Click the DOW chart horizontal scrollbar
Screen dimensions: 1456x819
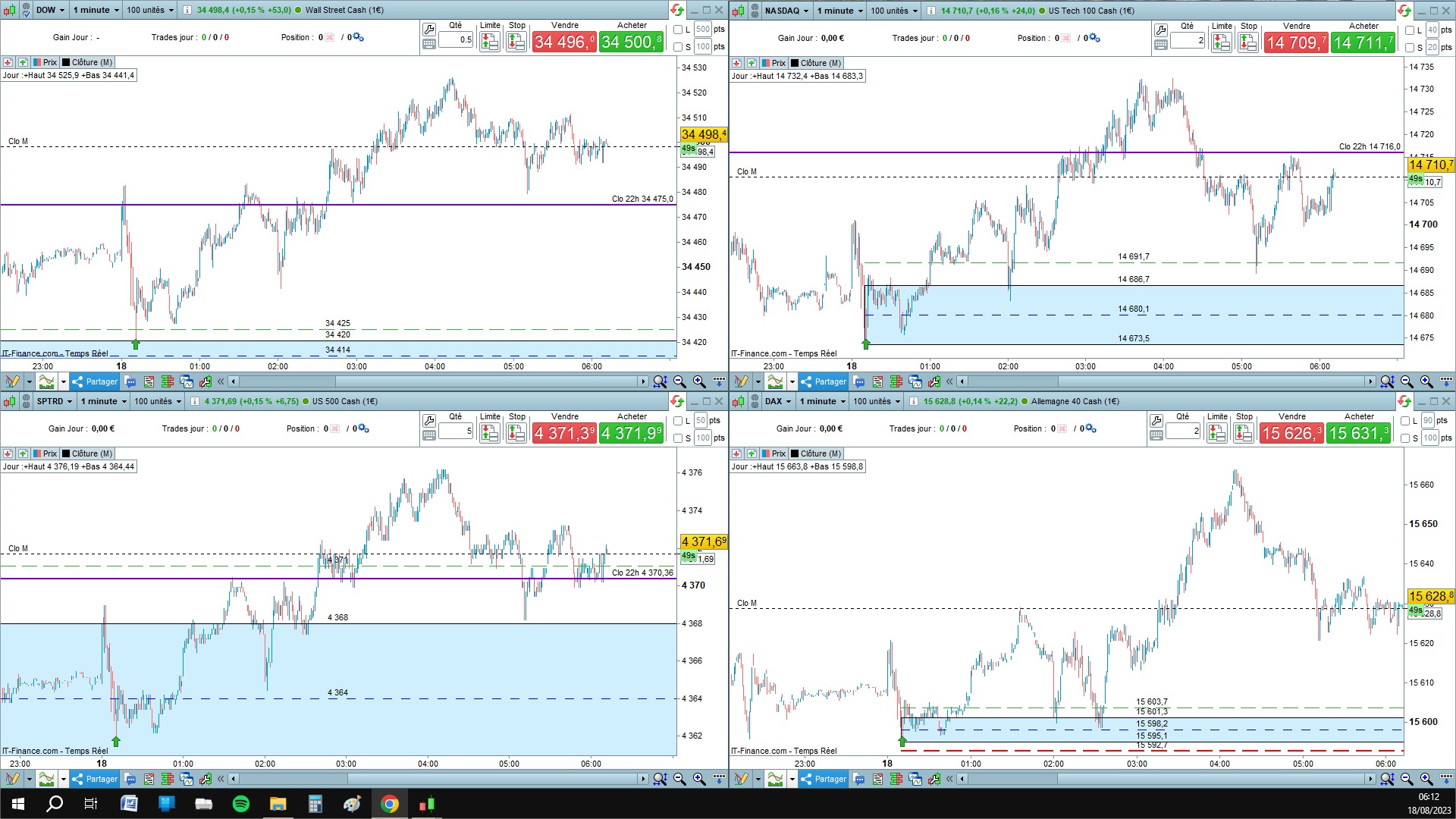click(438, 381)
